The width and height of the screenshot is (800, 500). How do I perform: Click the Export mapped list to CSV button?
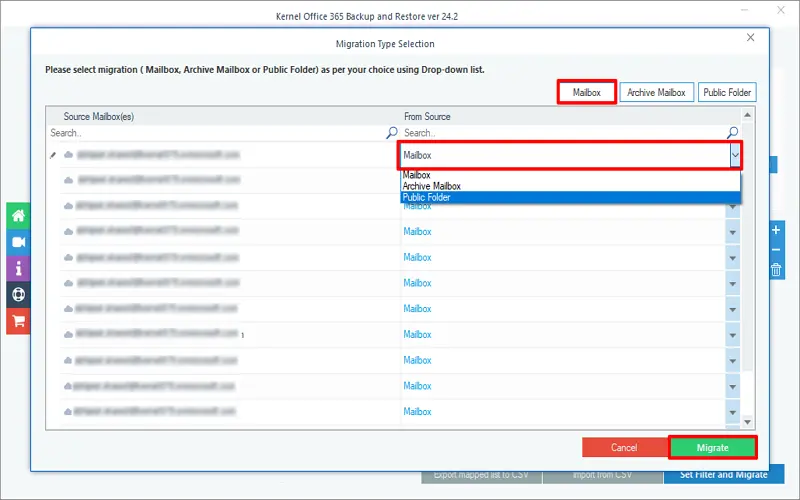(x=481, y=475)
